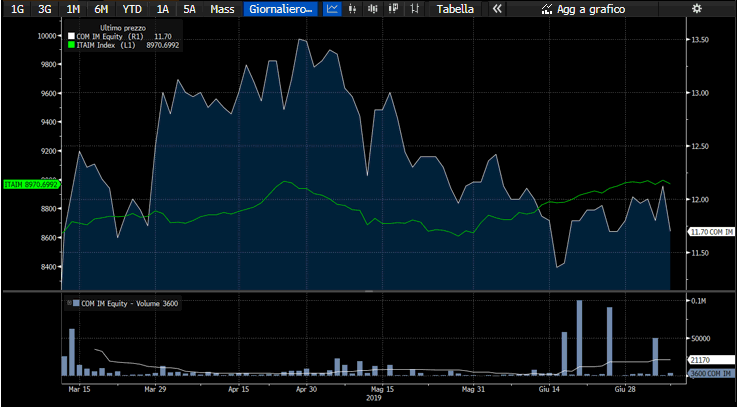Choose the 5A time range
This screenshot has height=407, width=738.
(189, 9)
